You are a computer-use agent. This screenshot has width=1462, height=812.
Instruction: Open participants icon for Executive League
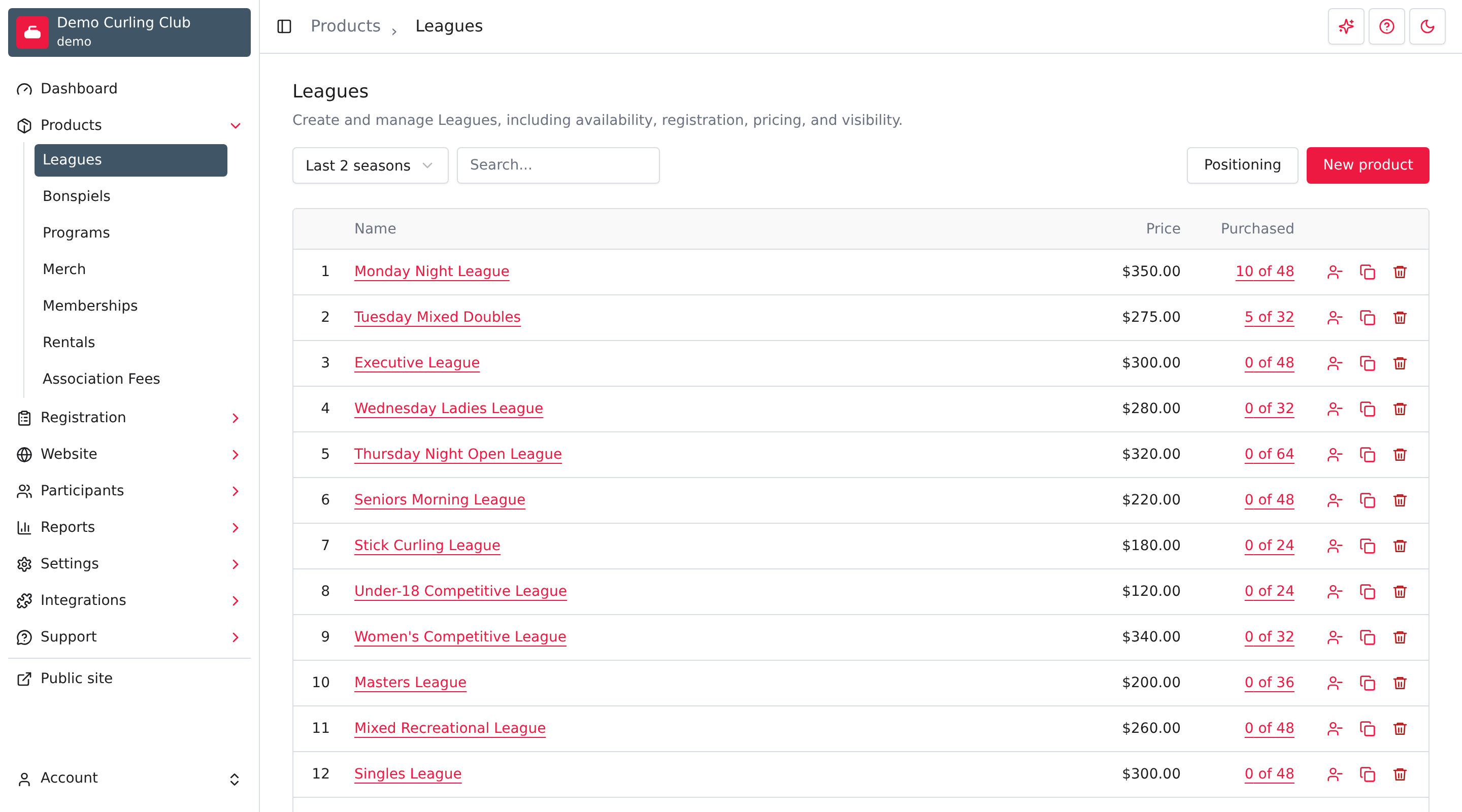(1334, 363)
